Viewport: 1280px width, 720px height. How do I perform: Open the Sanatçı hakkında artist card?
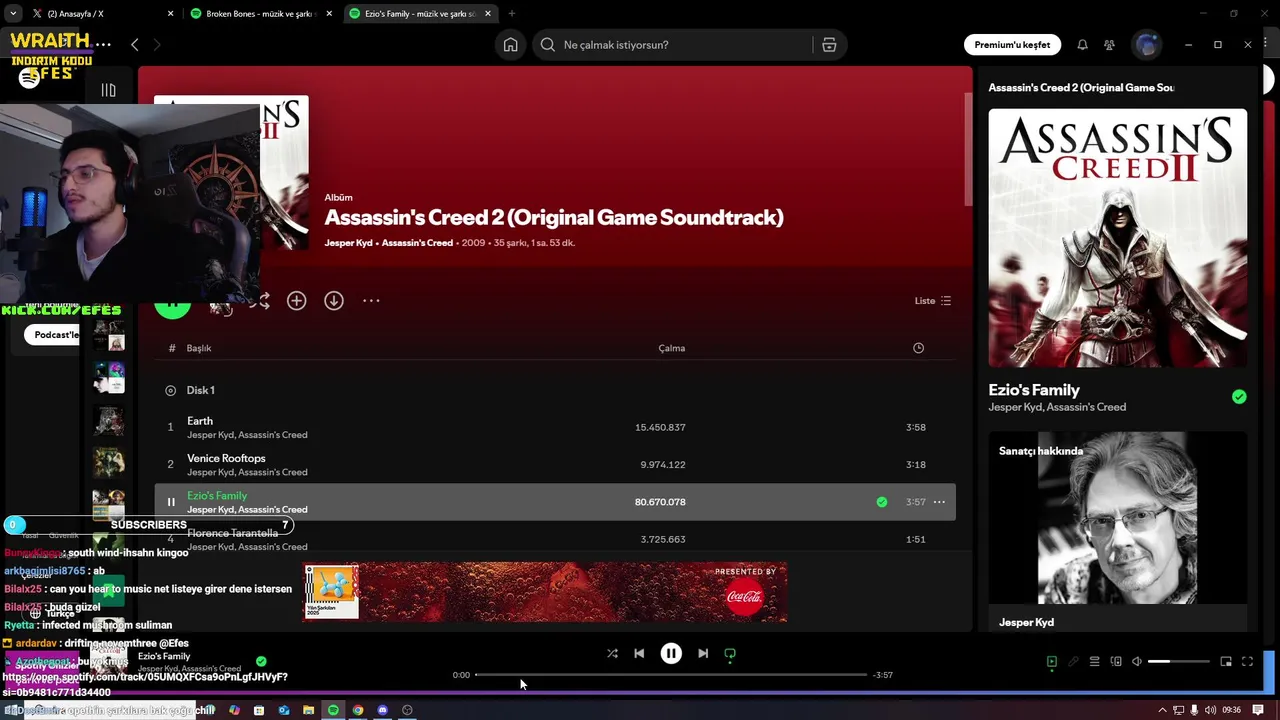point(1118,531)
